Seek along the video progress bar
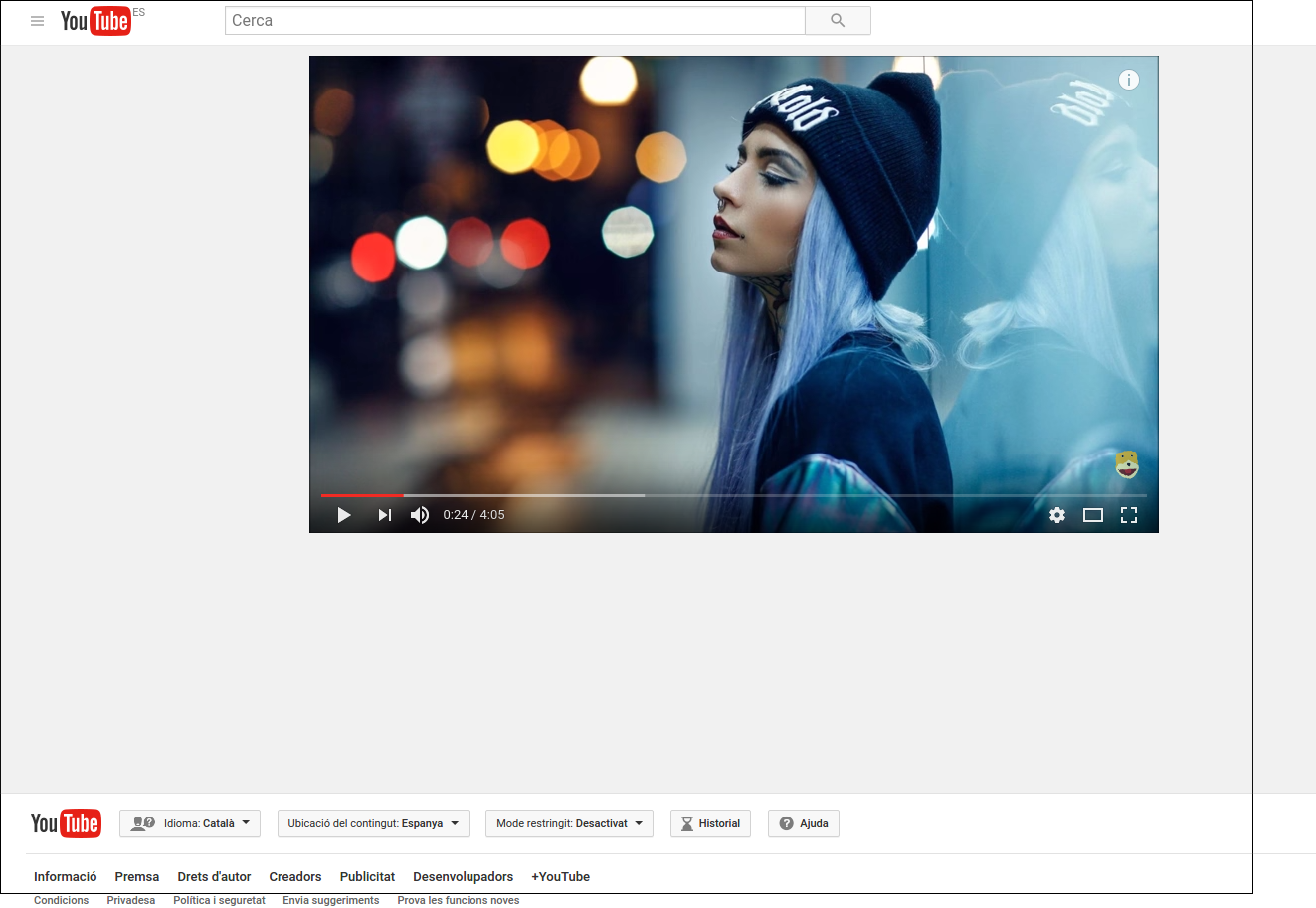 coord(734,495)
